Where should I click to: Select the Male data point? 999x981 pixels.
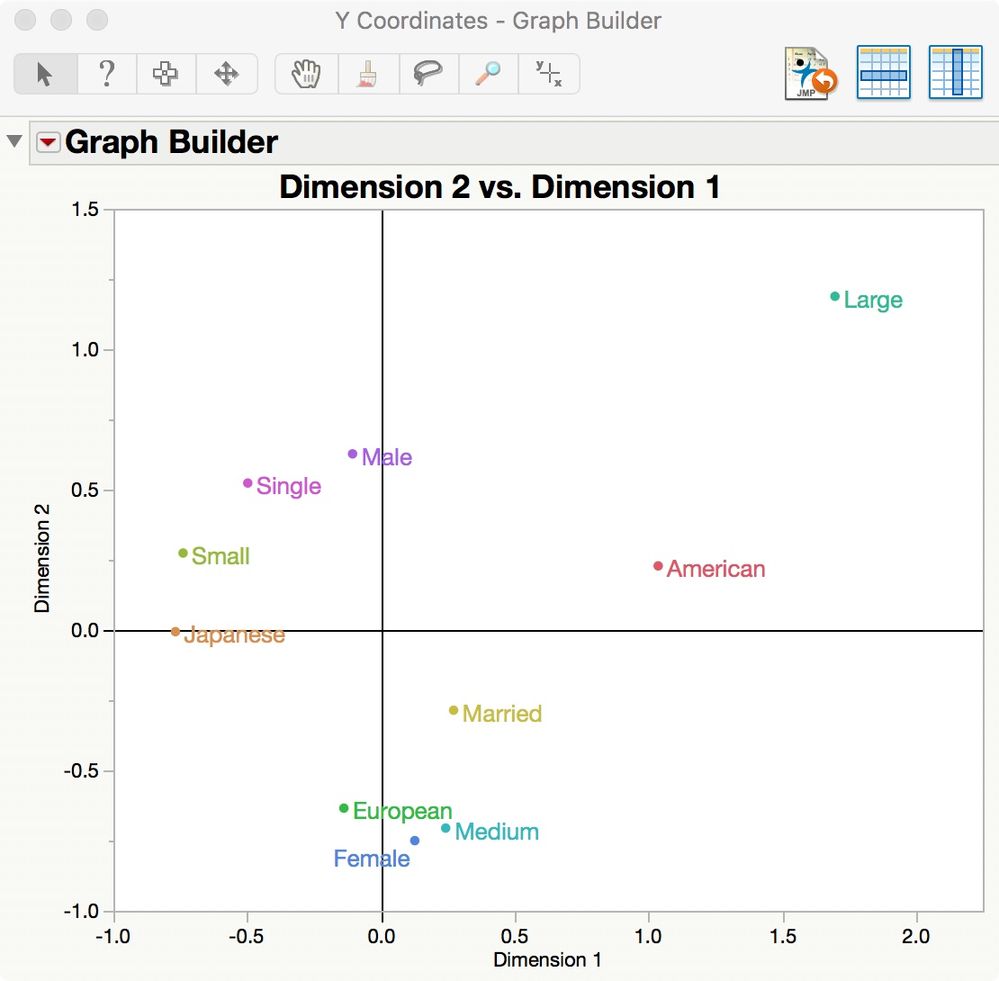pos(352,454)
